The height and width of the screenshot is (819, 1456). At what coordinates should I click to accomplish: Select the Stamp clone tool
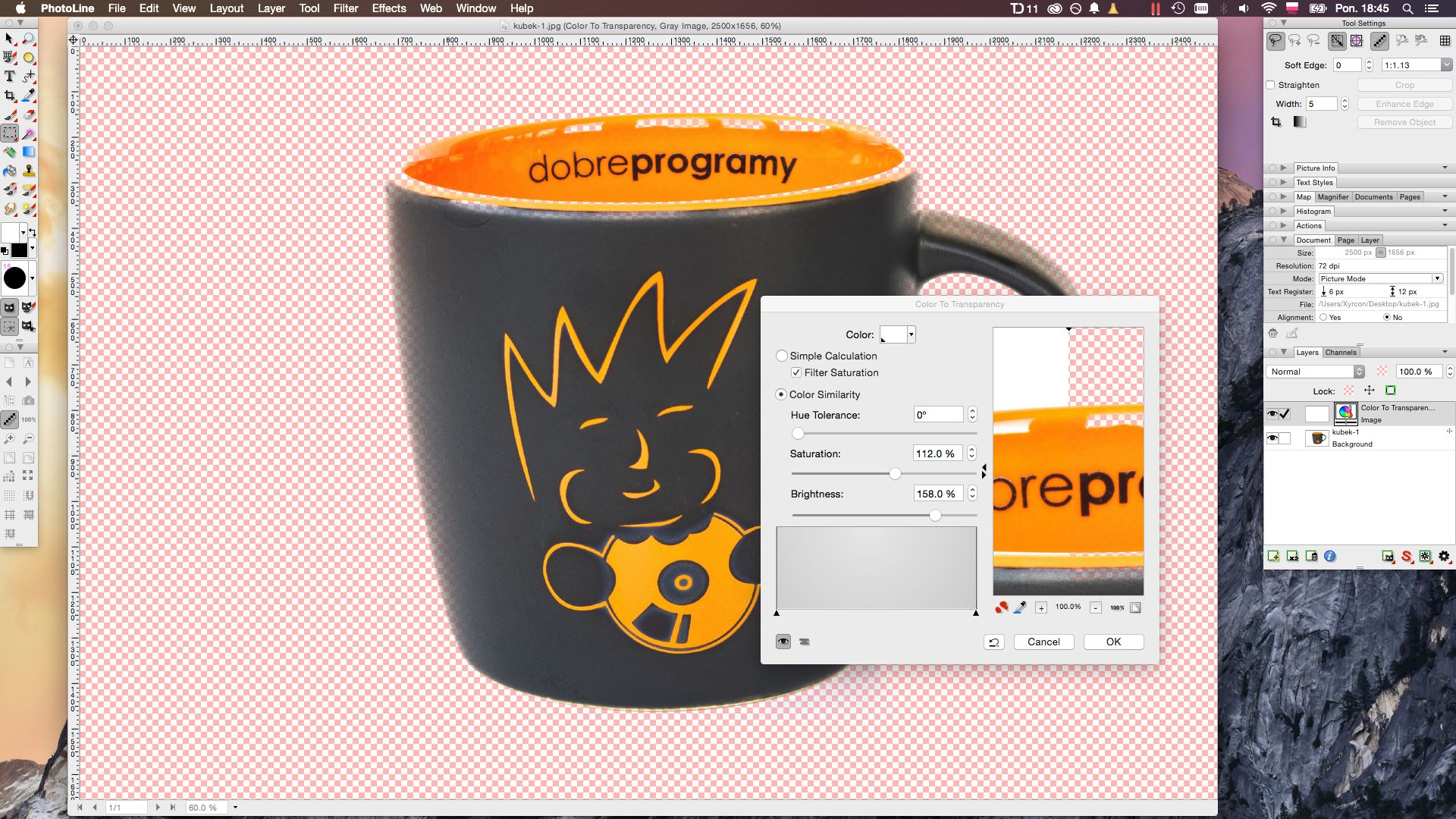(29, 171)
